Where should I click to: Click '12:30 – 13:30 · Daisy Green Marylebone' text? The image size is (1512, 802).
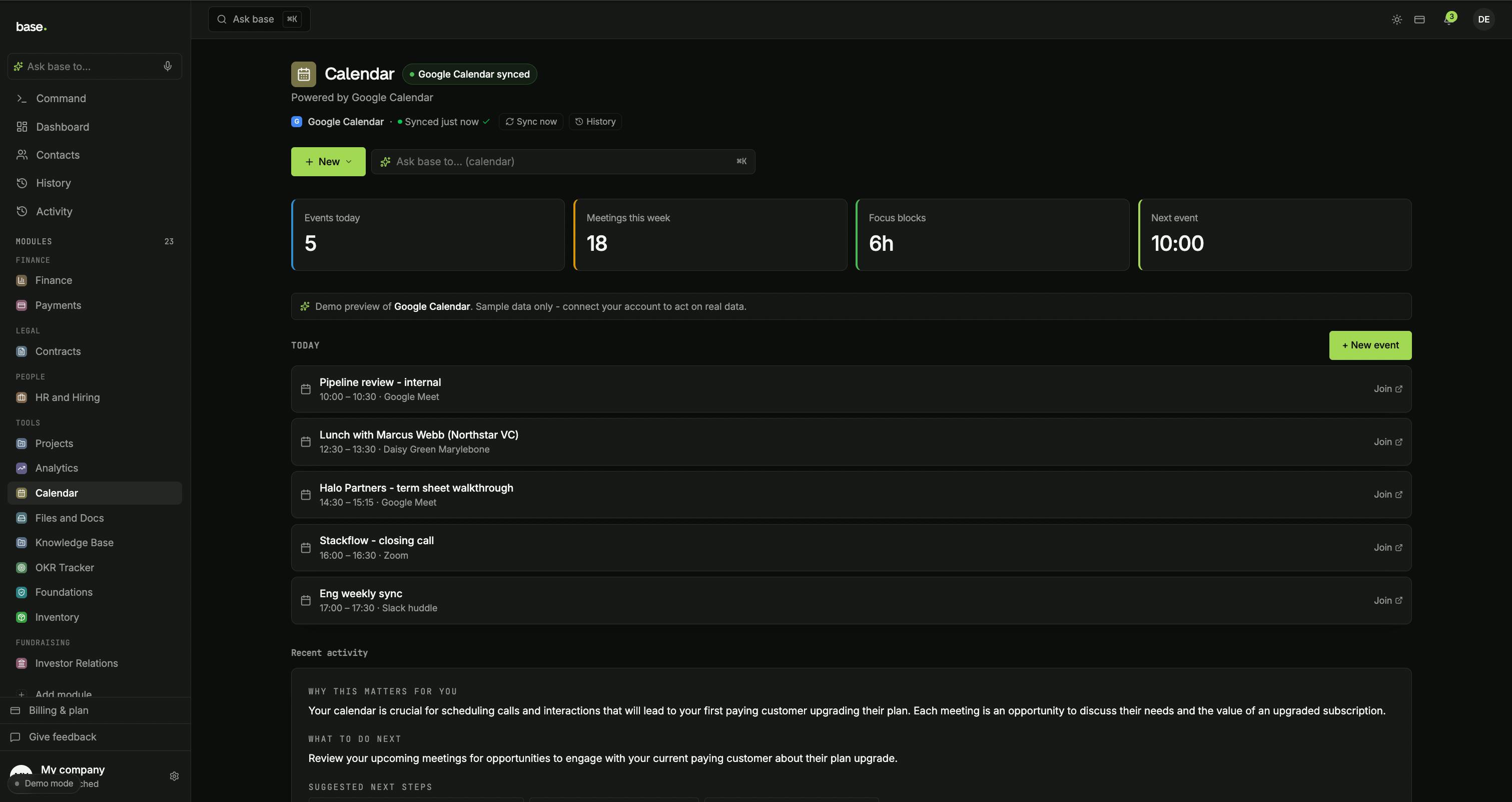(404, 449)
